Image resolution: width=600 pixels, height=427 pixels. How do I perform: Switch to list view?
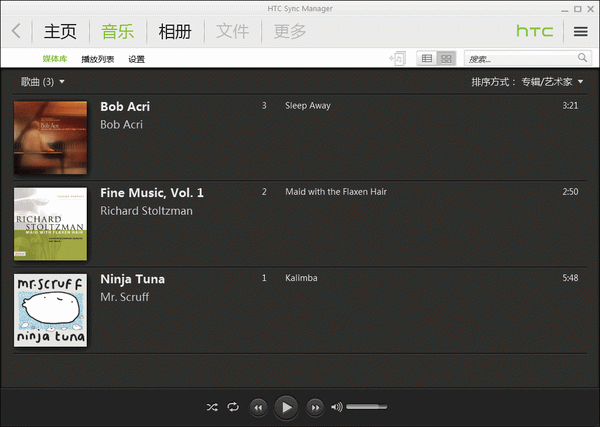(x=427, y=59)
